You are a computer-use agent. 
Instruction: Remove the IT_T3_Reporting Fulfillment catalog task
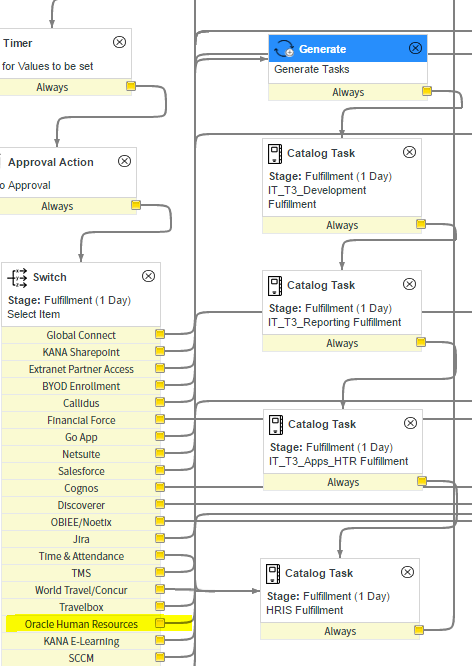click(409, 284)
